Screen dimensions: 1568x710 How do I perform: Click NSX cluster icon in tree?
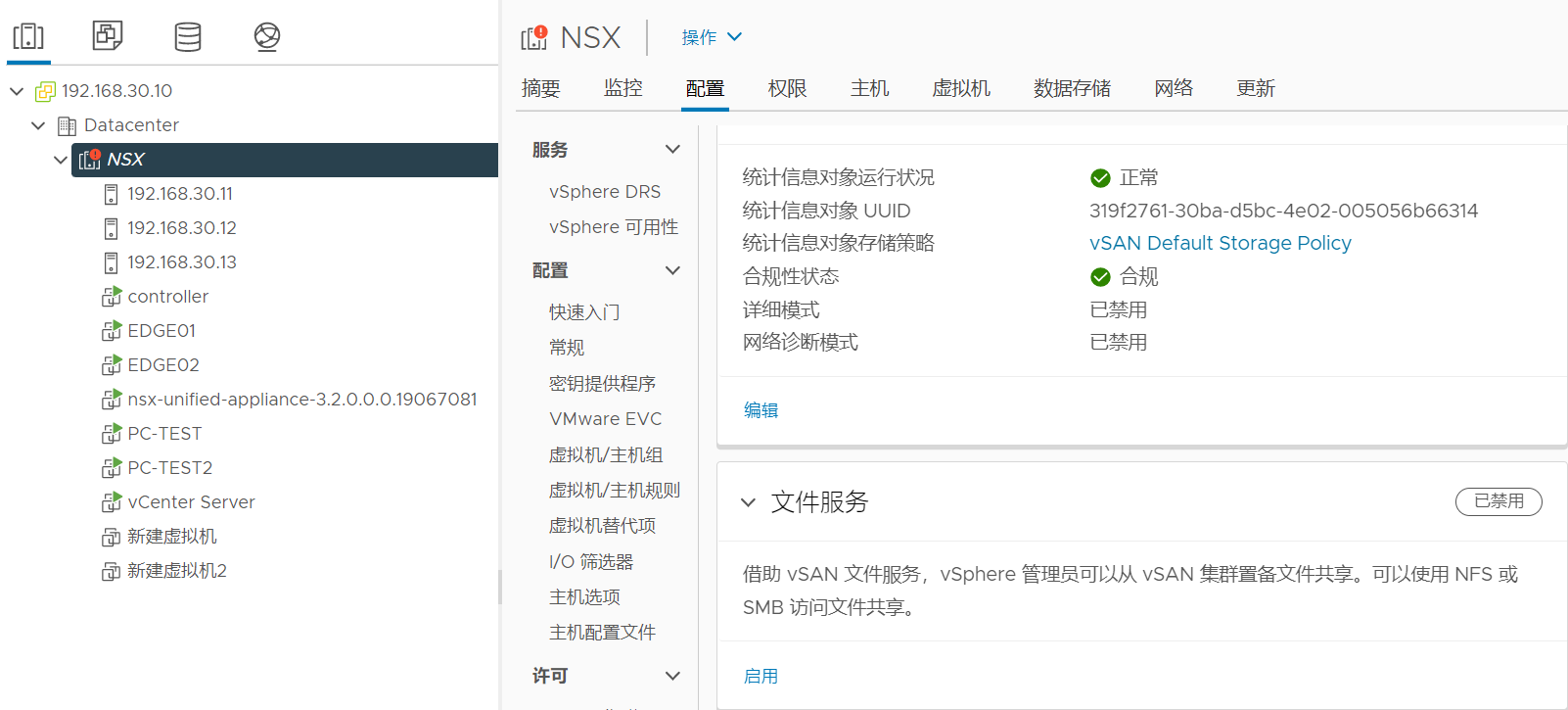(x=90, y=159)
